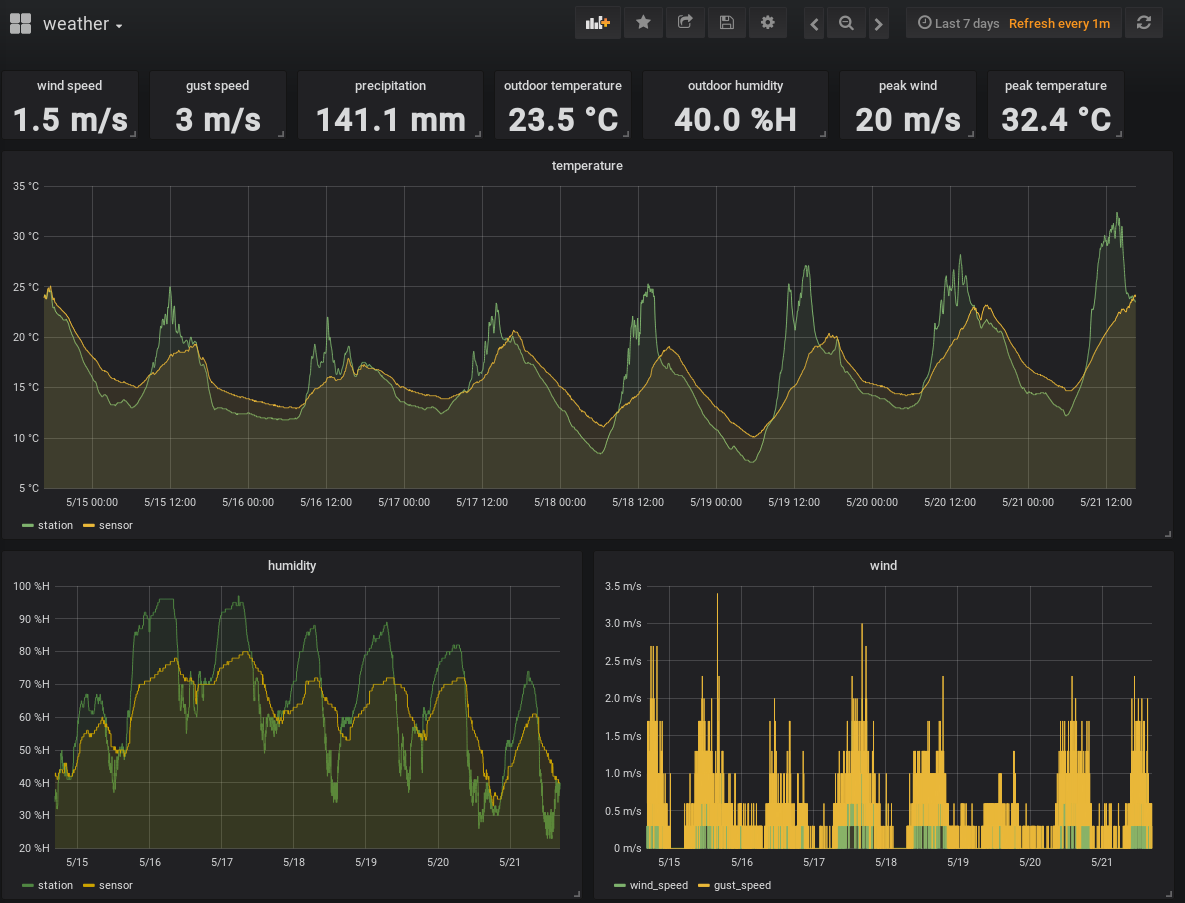Shift time range backwards
This screenshot has width=1185, height=903.
[x=814, y=24]
